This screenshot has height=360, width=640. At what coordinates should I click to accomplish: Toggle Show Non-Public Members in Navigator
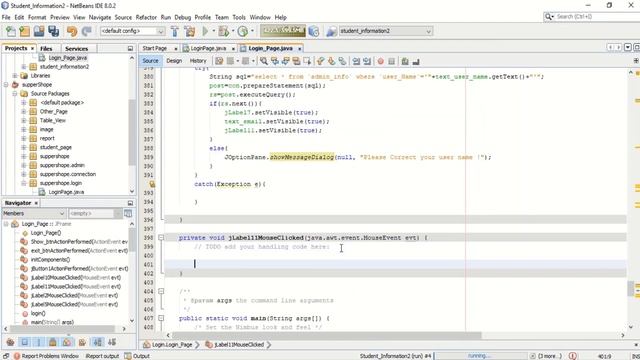[53, 342]
